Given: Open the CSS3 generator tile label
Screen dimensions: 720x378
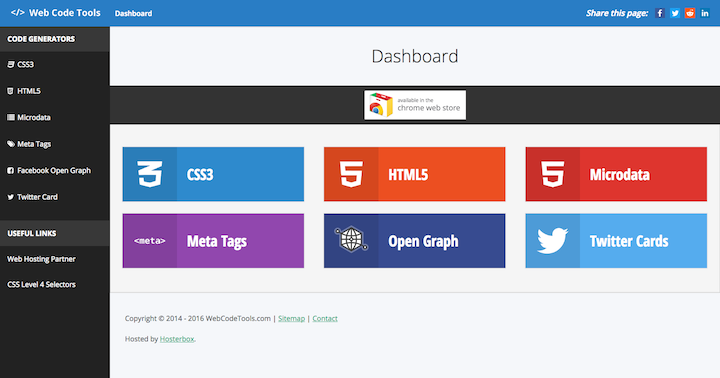Looking at the screenshot, I should (x=200, y=175).
